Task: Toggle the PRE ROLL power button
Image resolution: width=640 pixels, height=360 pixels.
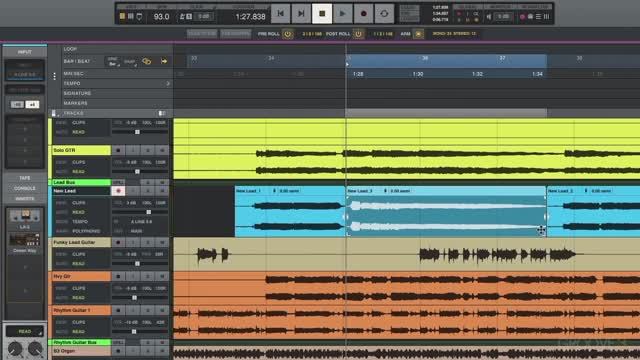Action: [288, 34]
